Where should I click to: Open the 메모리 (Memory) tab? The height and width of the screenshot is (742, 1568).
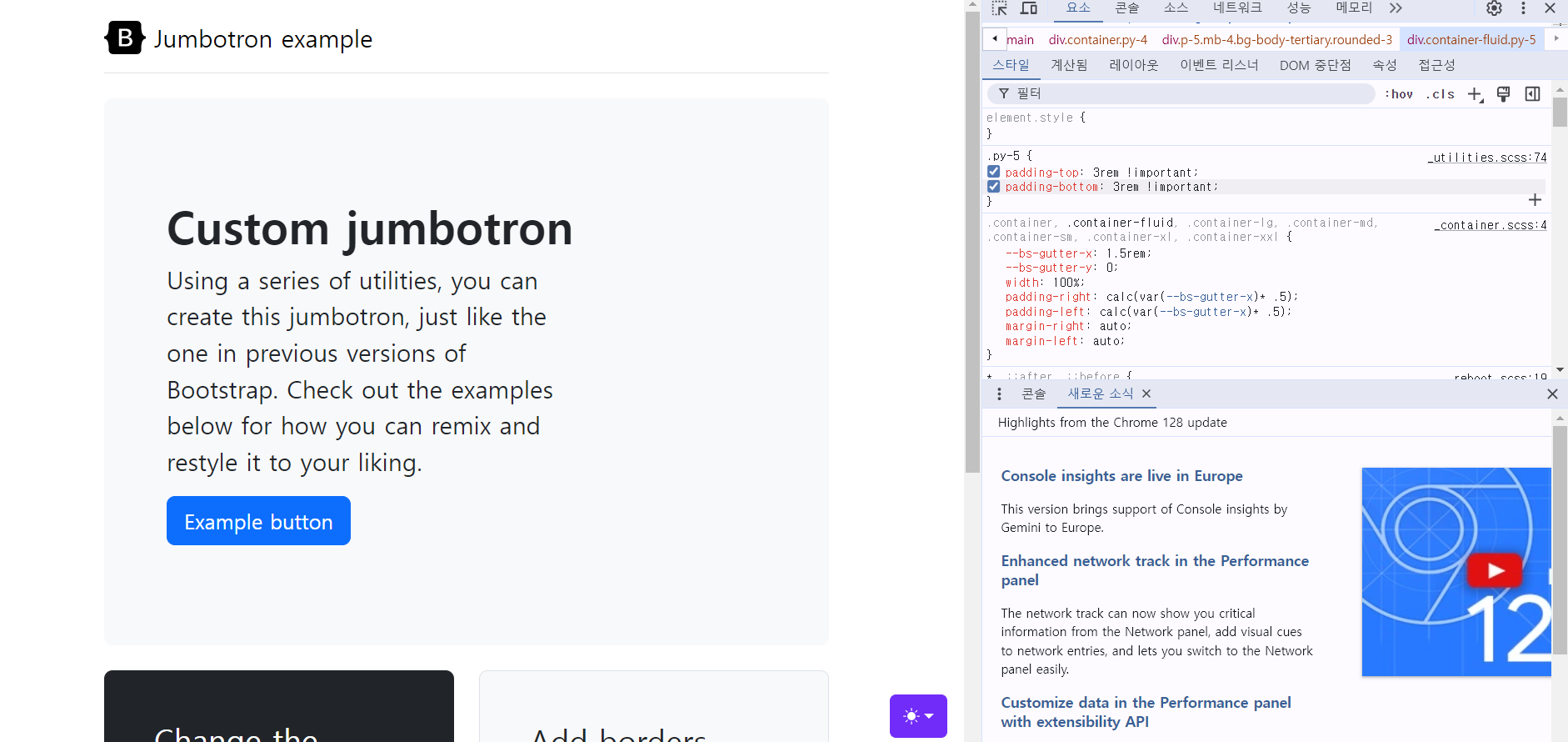click(1354, 8)
